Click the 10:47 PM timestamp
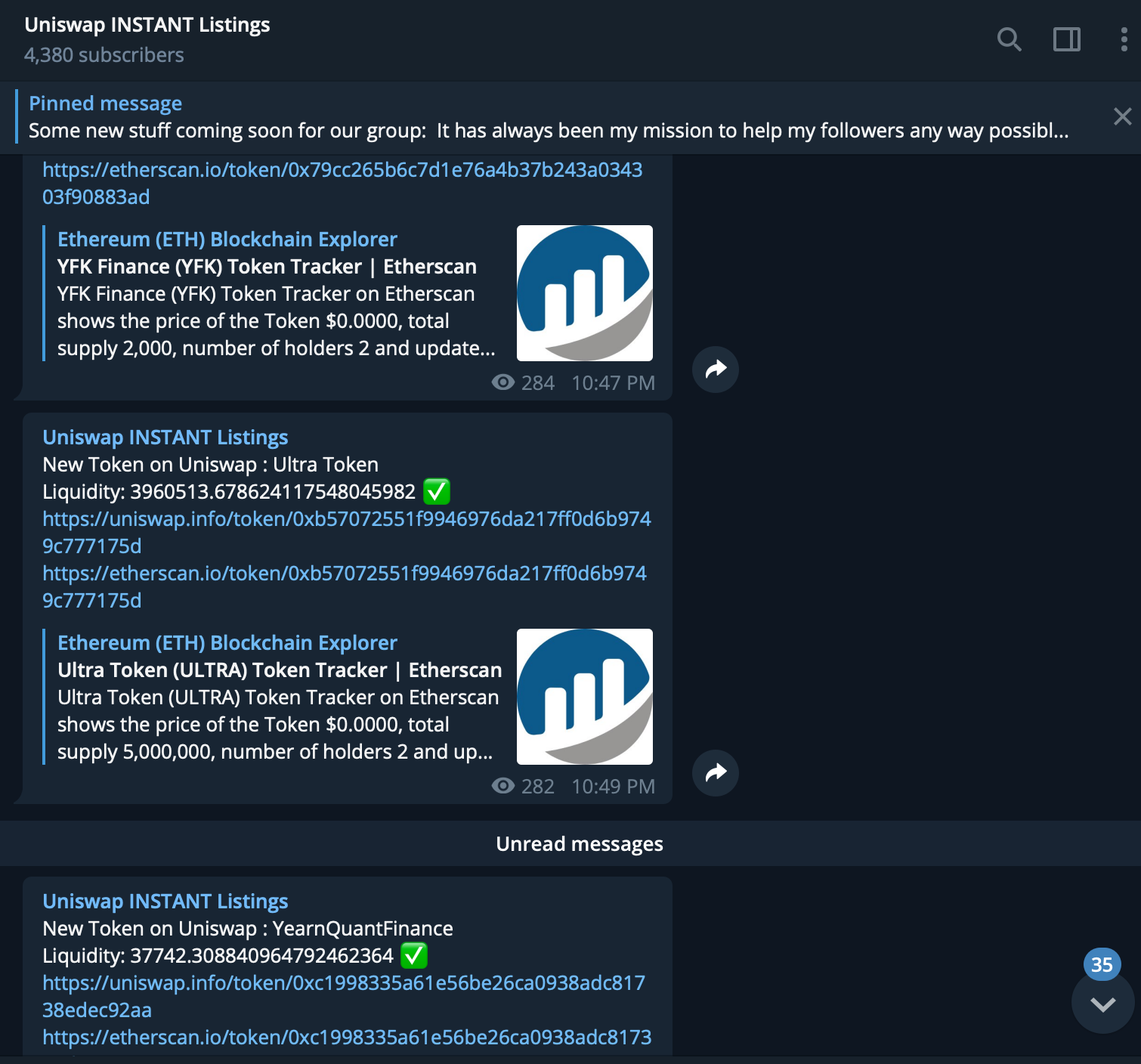Image resolution: width=1141 pixels, height=1064 pixels. pyautogui.click(x=613, y=383)
